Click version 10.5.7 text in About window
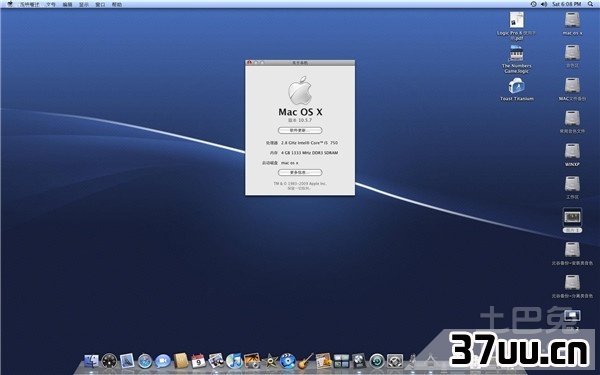 coord(300,120)
